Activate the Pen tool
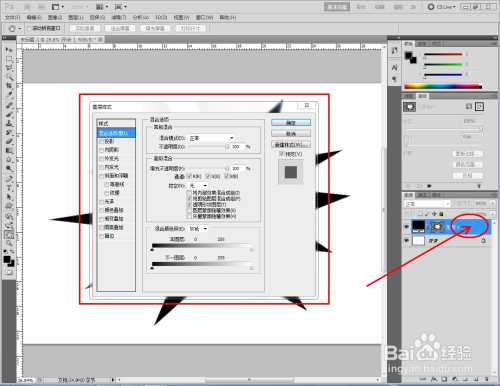 (9, 179)
